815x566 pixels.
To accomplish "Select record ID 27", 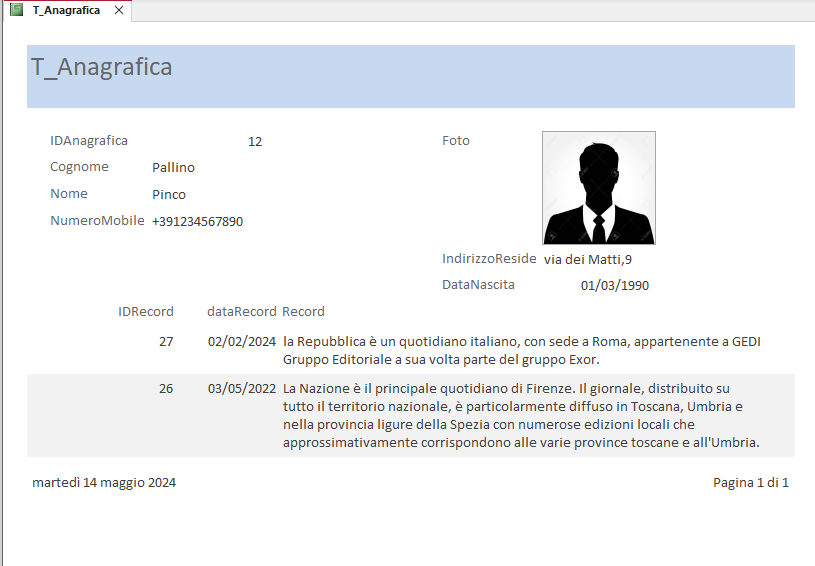I will pyautogui.click(x=166, y=341).
